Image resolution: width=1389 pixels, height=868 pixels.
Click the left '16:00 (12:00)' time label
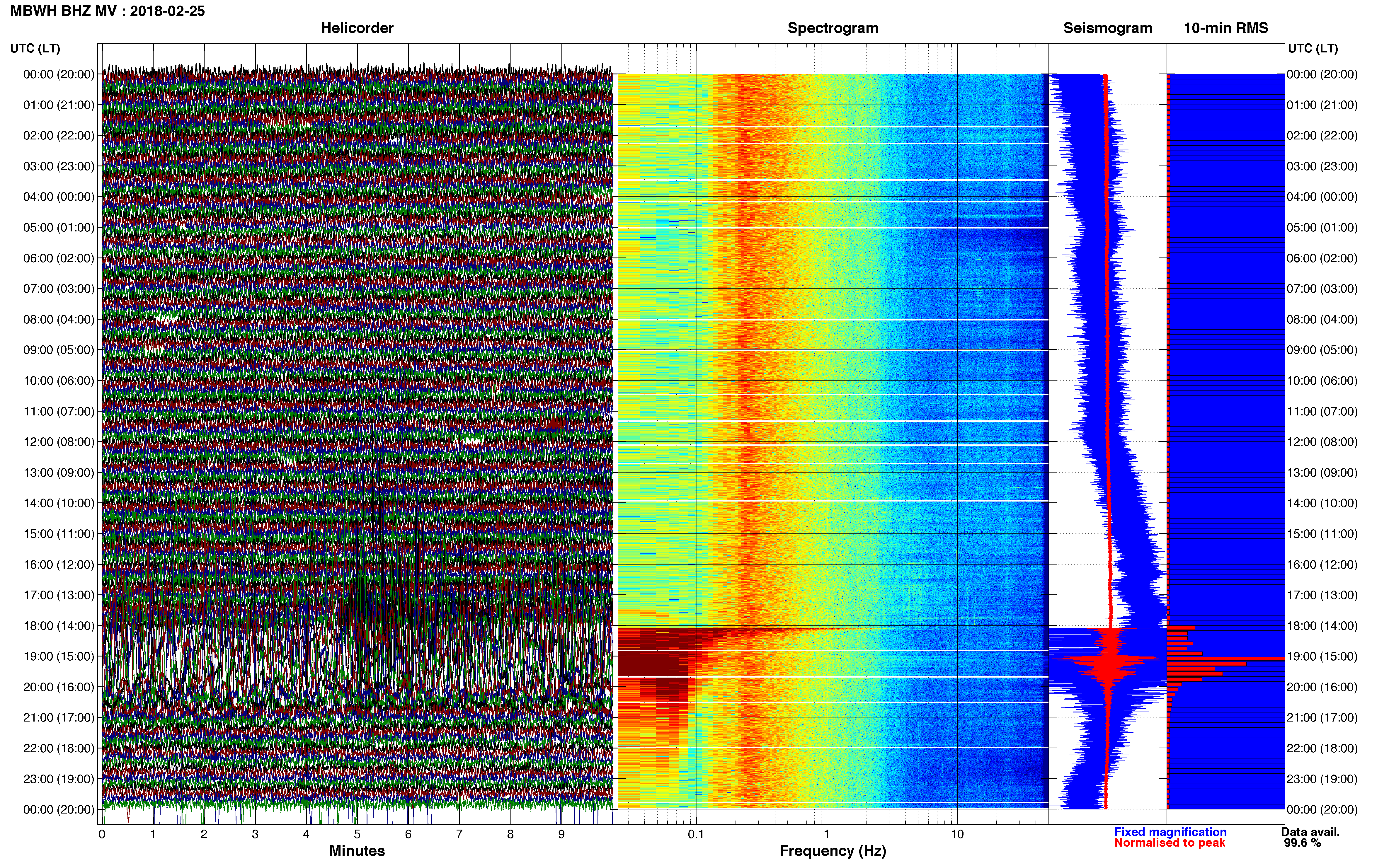click(x=59, y=565)
